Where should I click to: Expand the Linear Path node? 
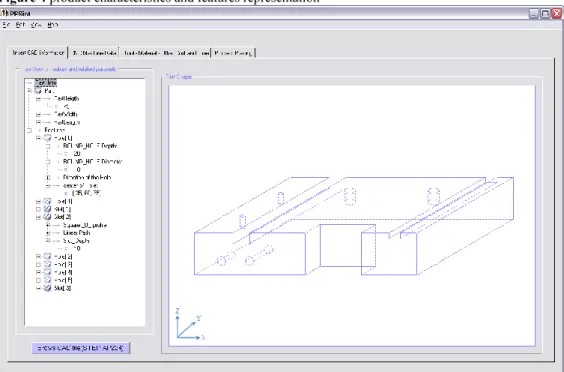pos(47,233)
